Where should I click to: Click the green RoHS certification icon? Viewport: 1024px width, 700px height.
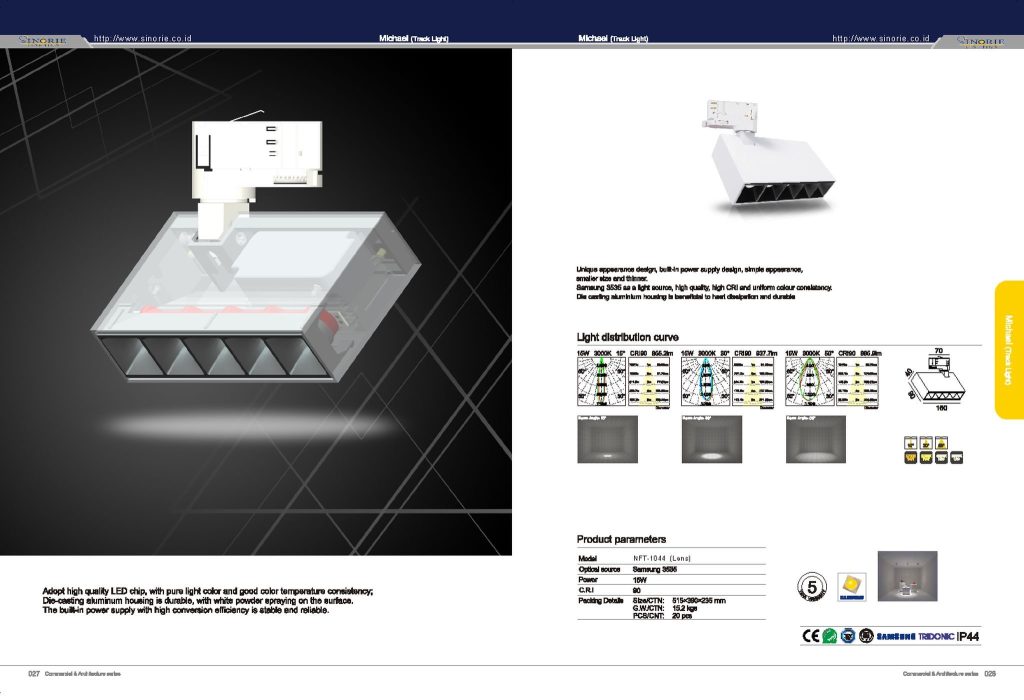point(828,636)
